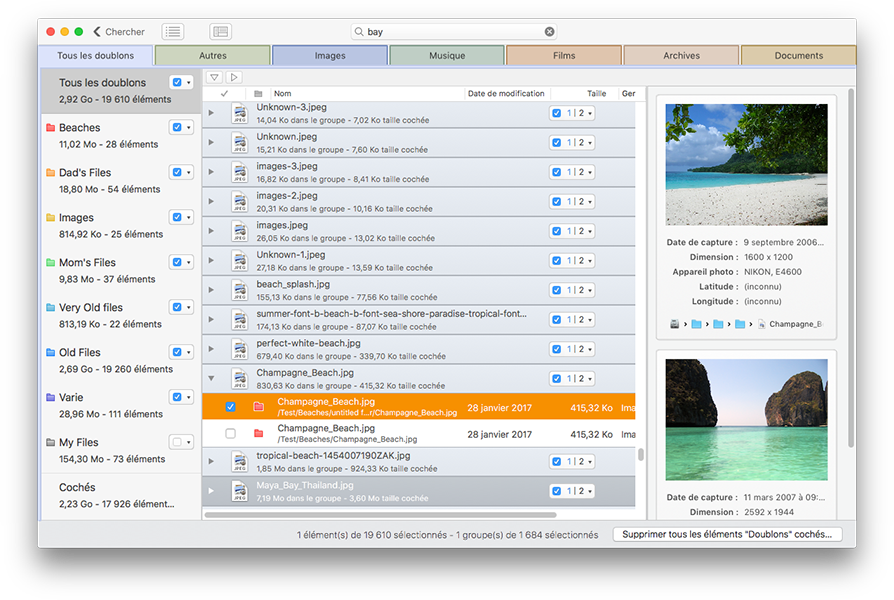Click the Very Old files folder icon

(x=50, y=307)
